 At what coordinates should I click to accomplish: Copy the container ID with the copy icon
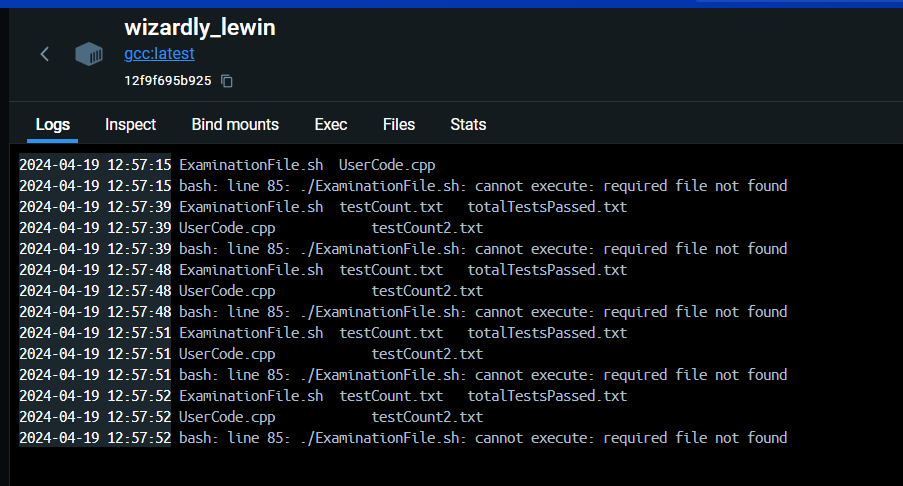point(227,80)
